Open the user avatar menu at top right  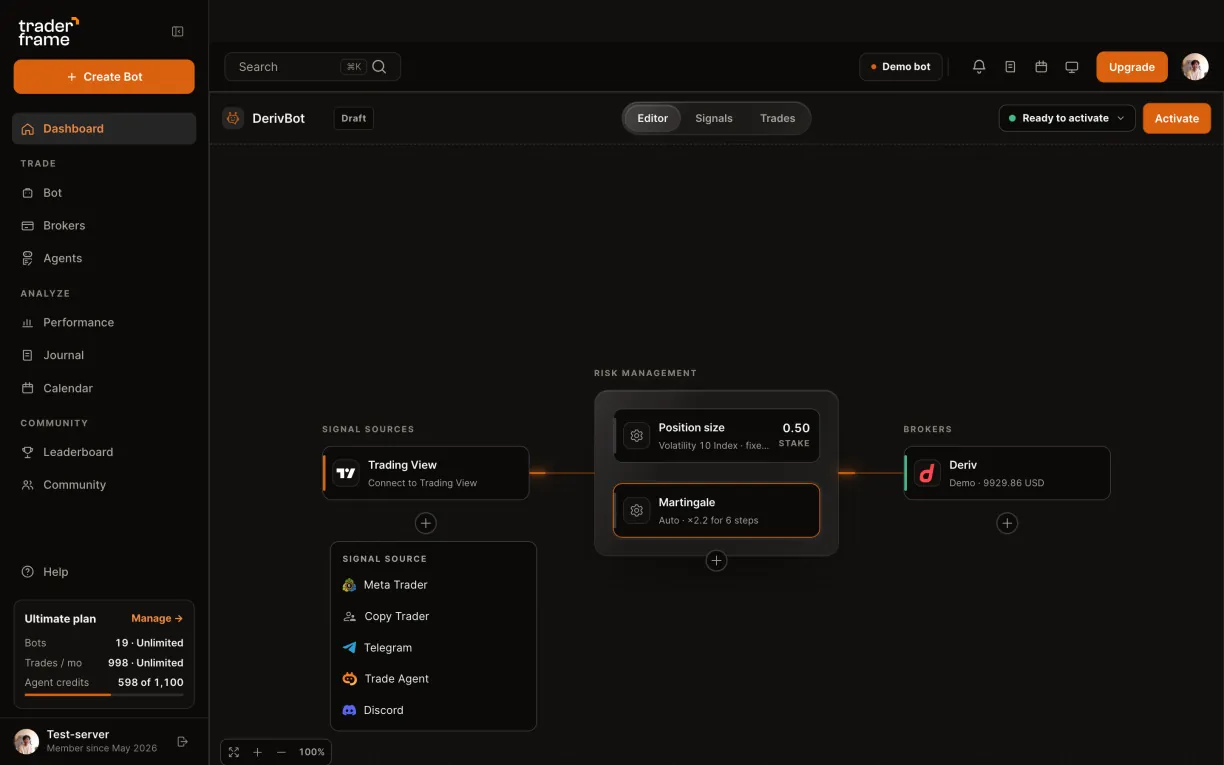click(1195, 67)
